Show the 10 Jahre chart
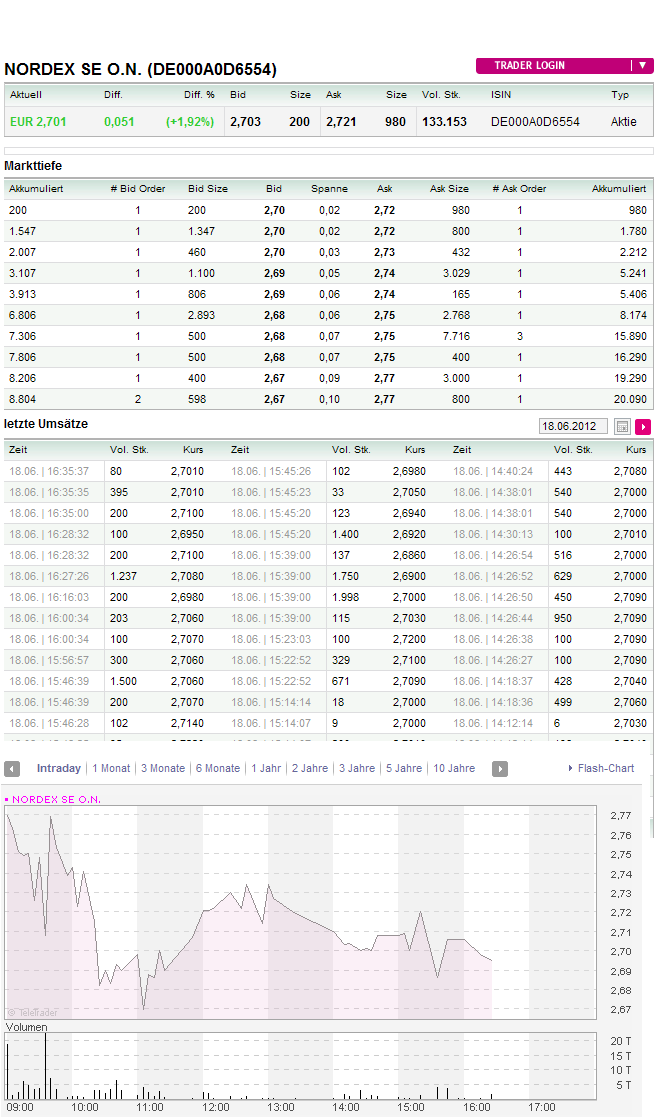This screenshot has width=656, height=1117. tap(454, 768)
